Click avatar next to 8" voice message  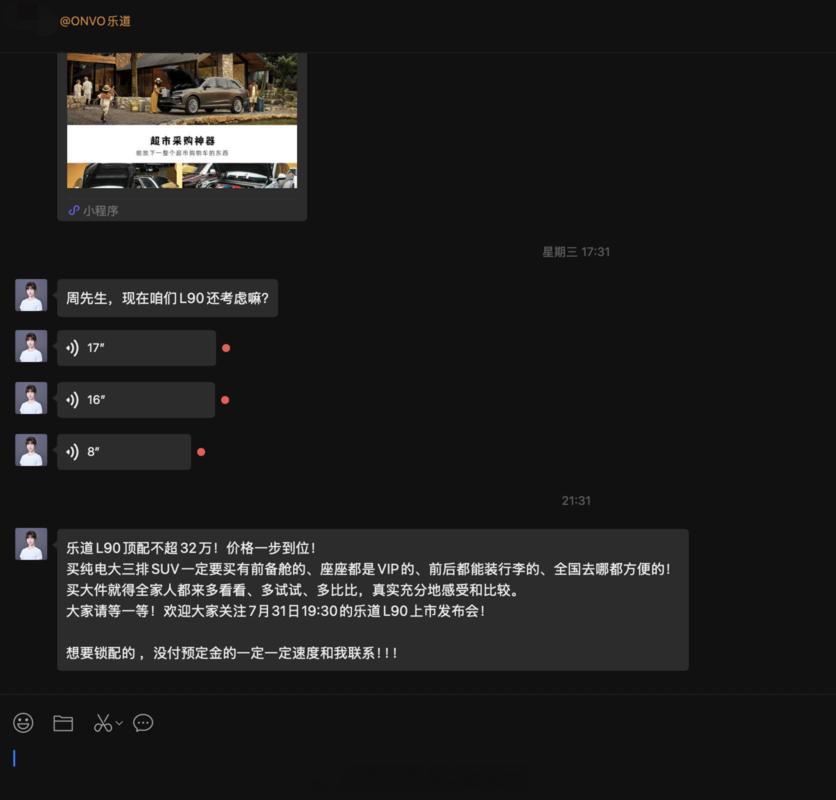[x=31, y=450]
